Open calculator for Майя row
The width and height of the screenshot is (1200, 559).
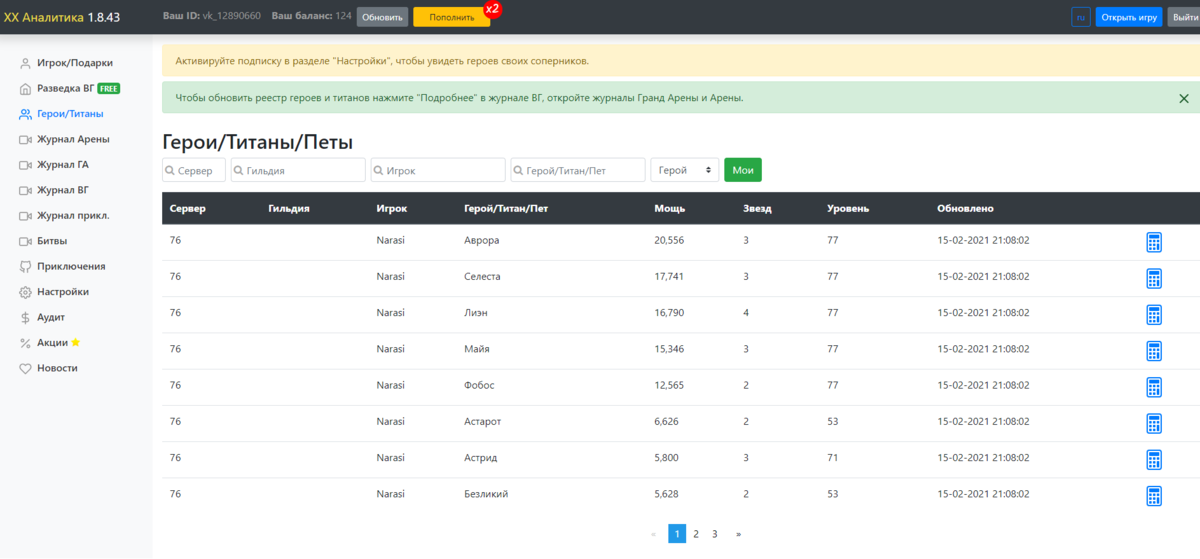coord(1153,351)
